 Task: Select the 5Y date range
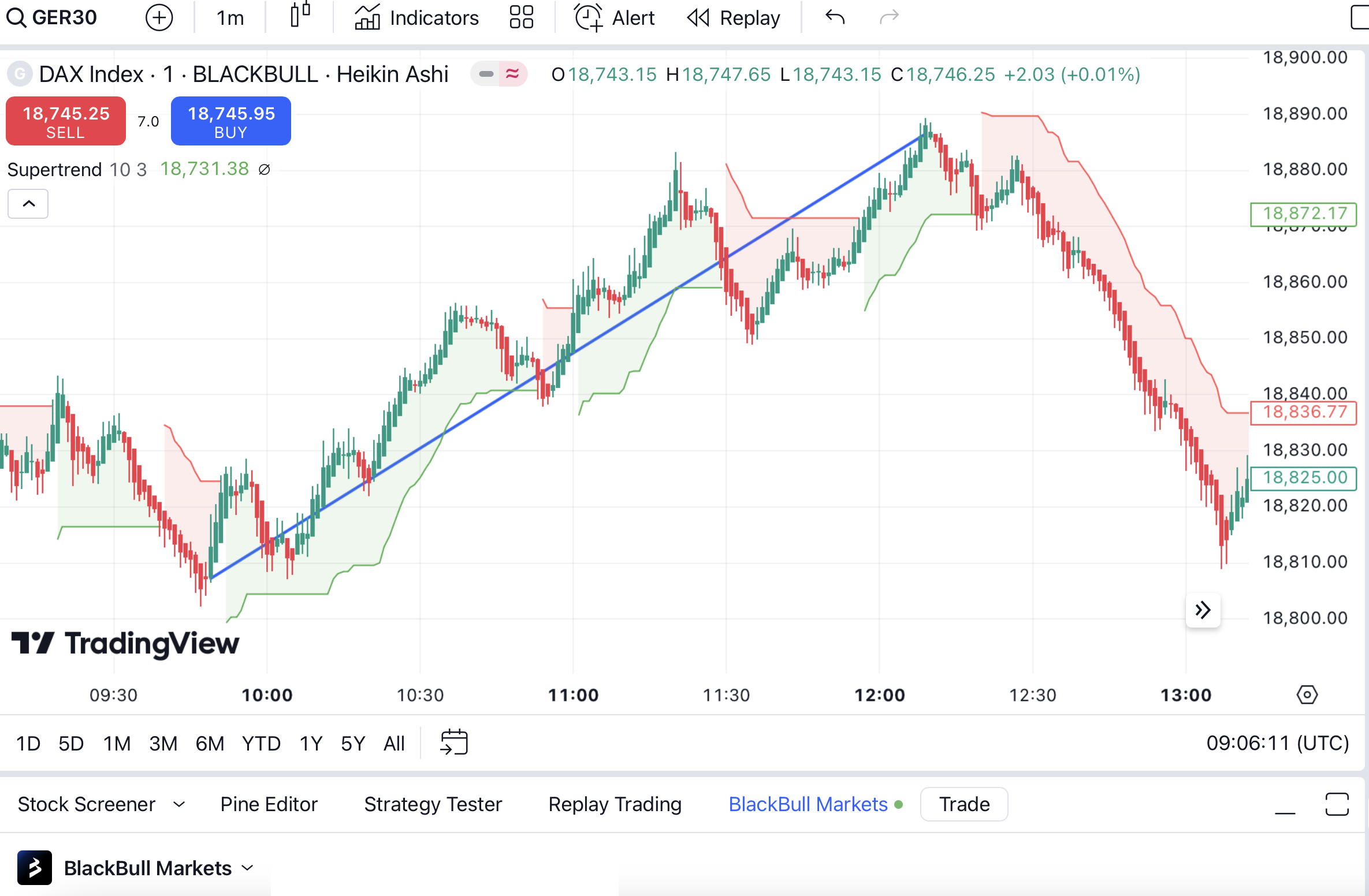353,744
